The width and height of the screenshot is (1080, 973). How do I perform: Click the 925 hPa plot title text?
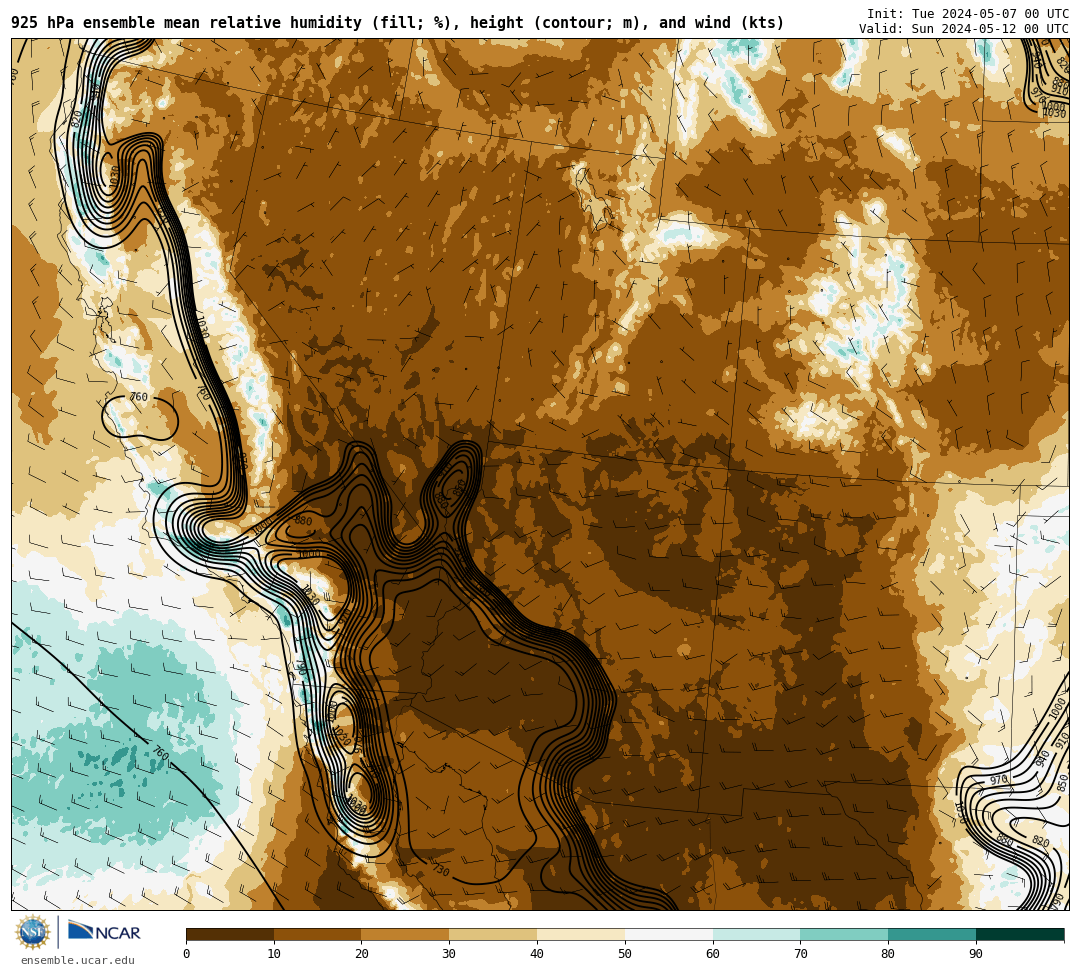point(397,23)
